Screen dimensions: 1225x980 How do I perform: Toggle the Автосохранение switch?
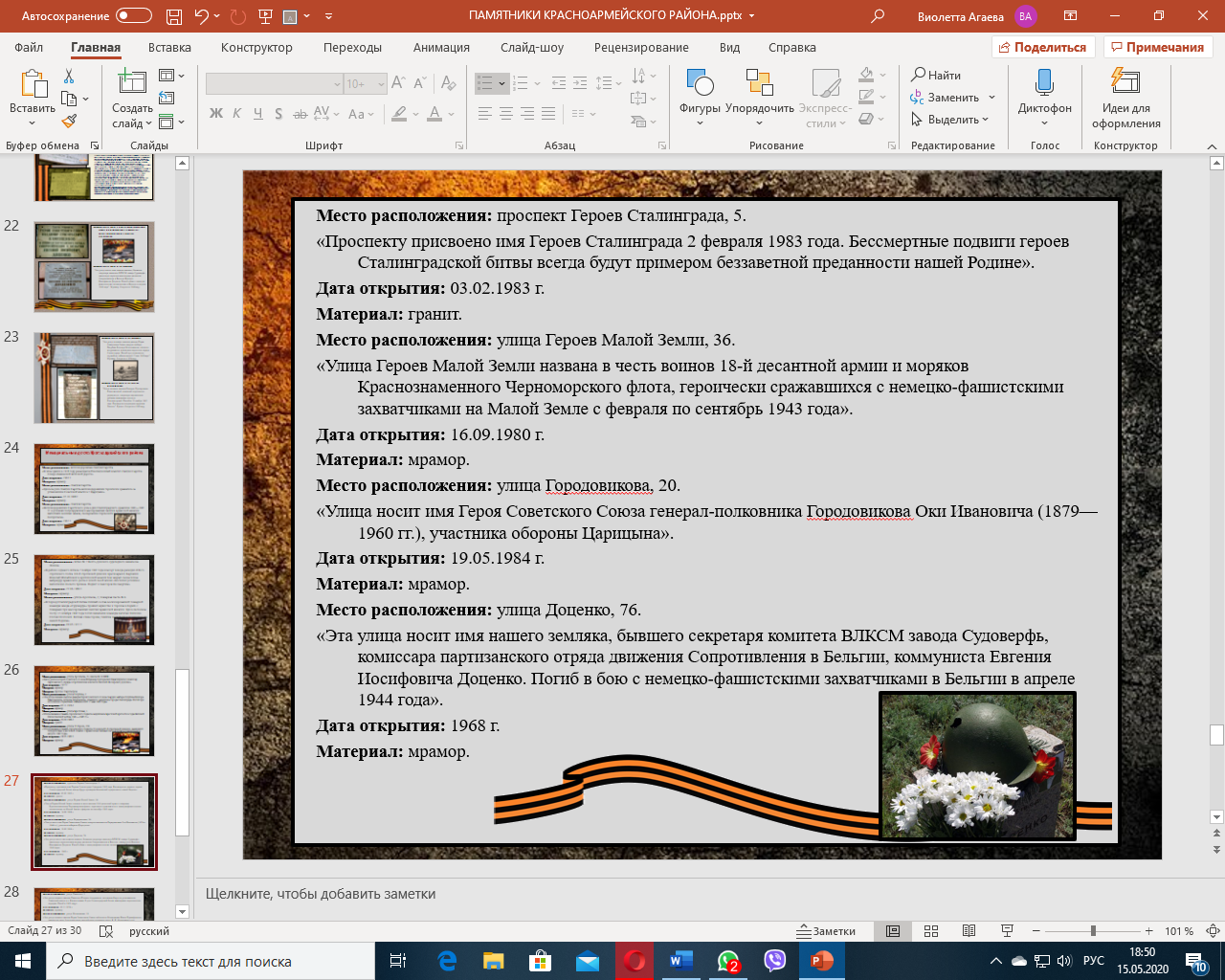tap(134, 16)
